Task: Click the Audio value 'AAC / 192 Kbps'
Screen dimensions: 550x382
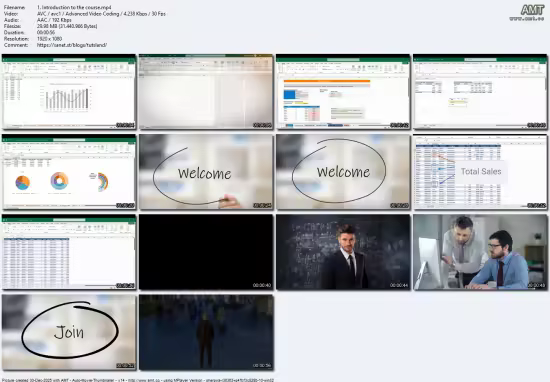Action: pyautogui.click(x=54, y=20)
